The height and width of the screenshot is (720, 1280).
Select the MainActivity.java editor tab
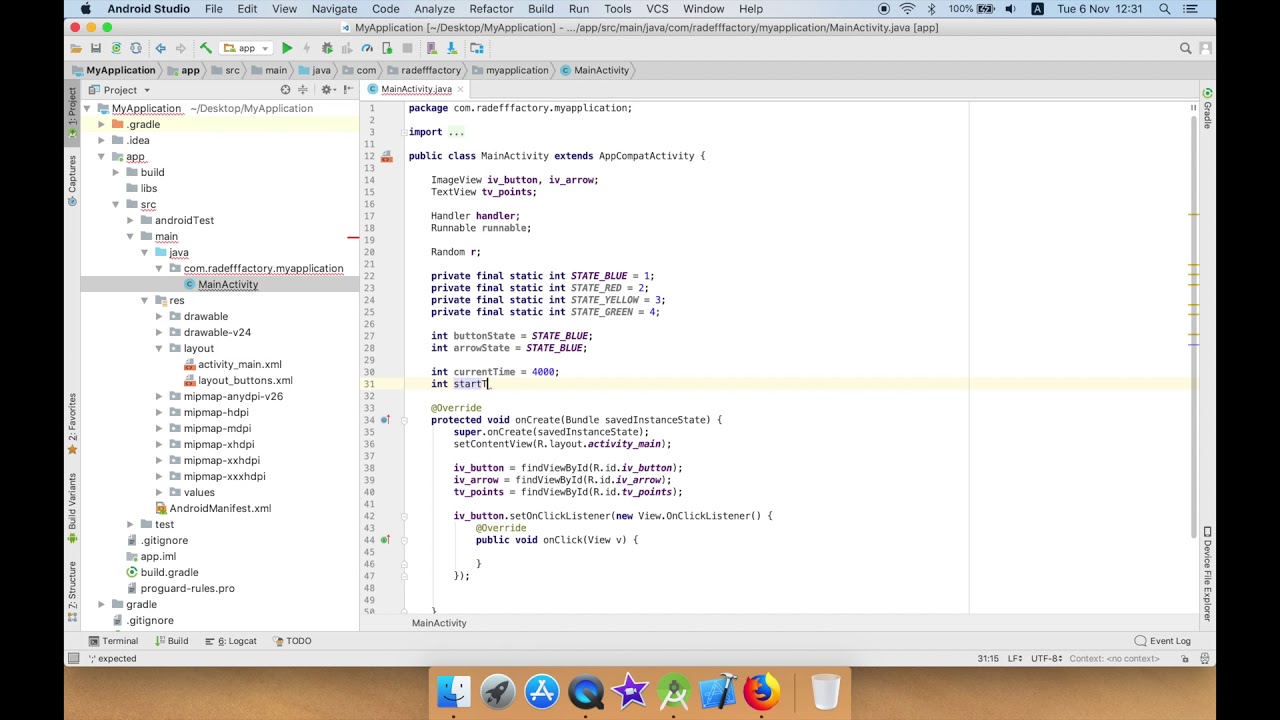point(415,89)
